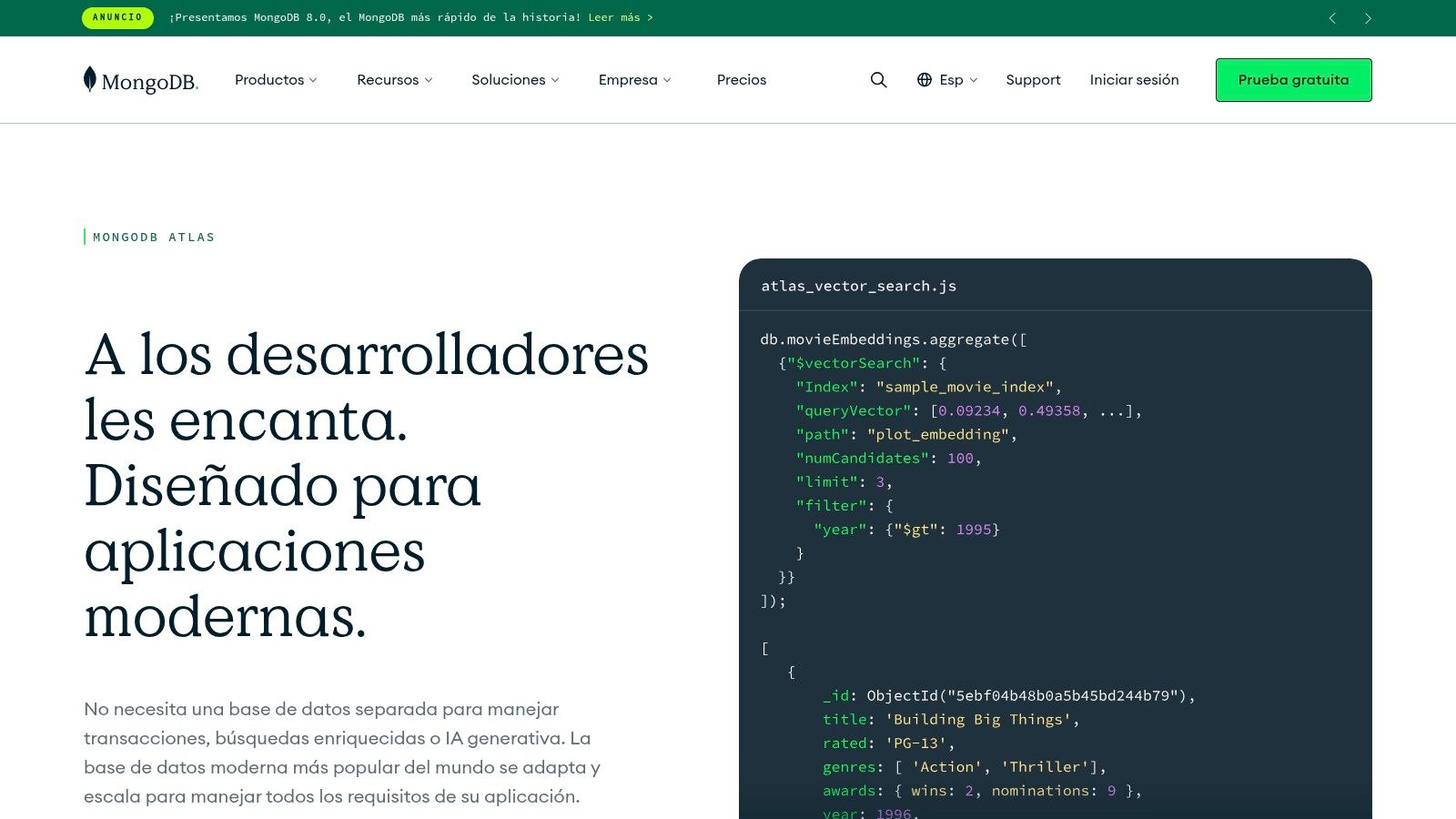Image resolution: width=1456 pixels, height=819 pixels.
Task: Click the ANUNCIO badge
Action: [117, 17]
